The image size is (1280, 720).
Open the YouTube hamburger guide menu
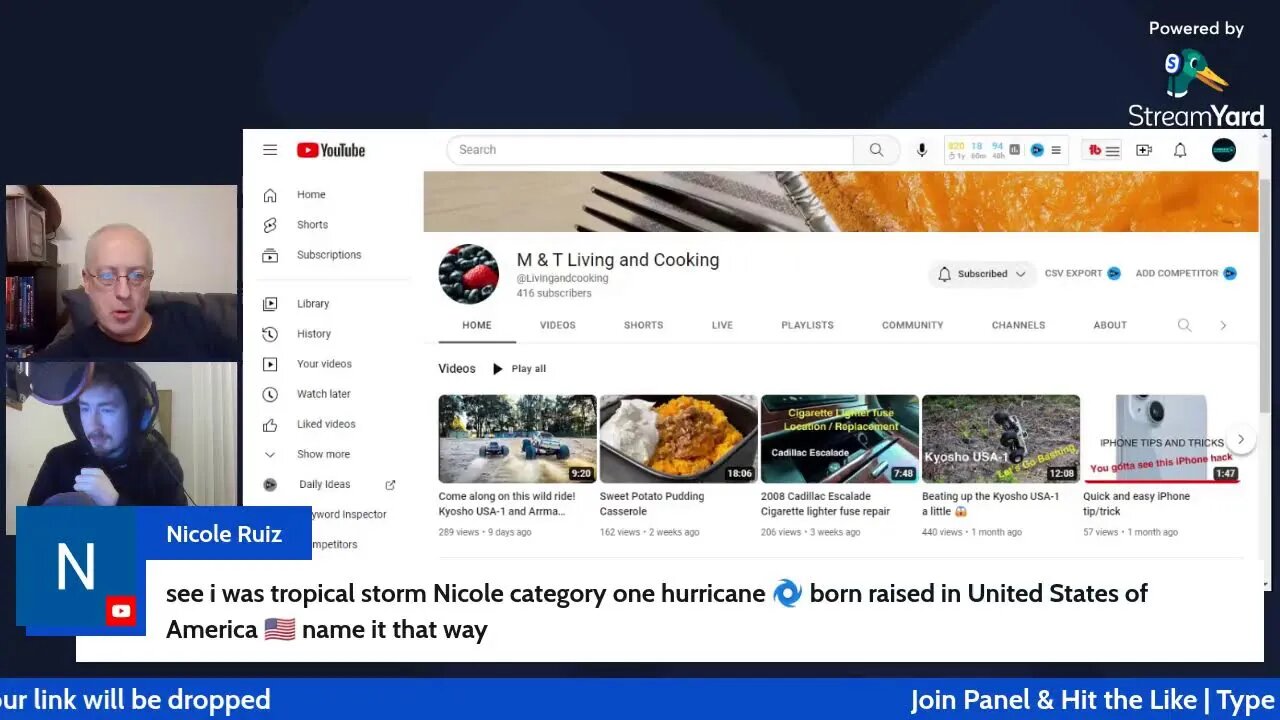pyautogui.click(x=270, y=150)
